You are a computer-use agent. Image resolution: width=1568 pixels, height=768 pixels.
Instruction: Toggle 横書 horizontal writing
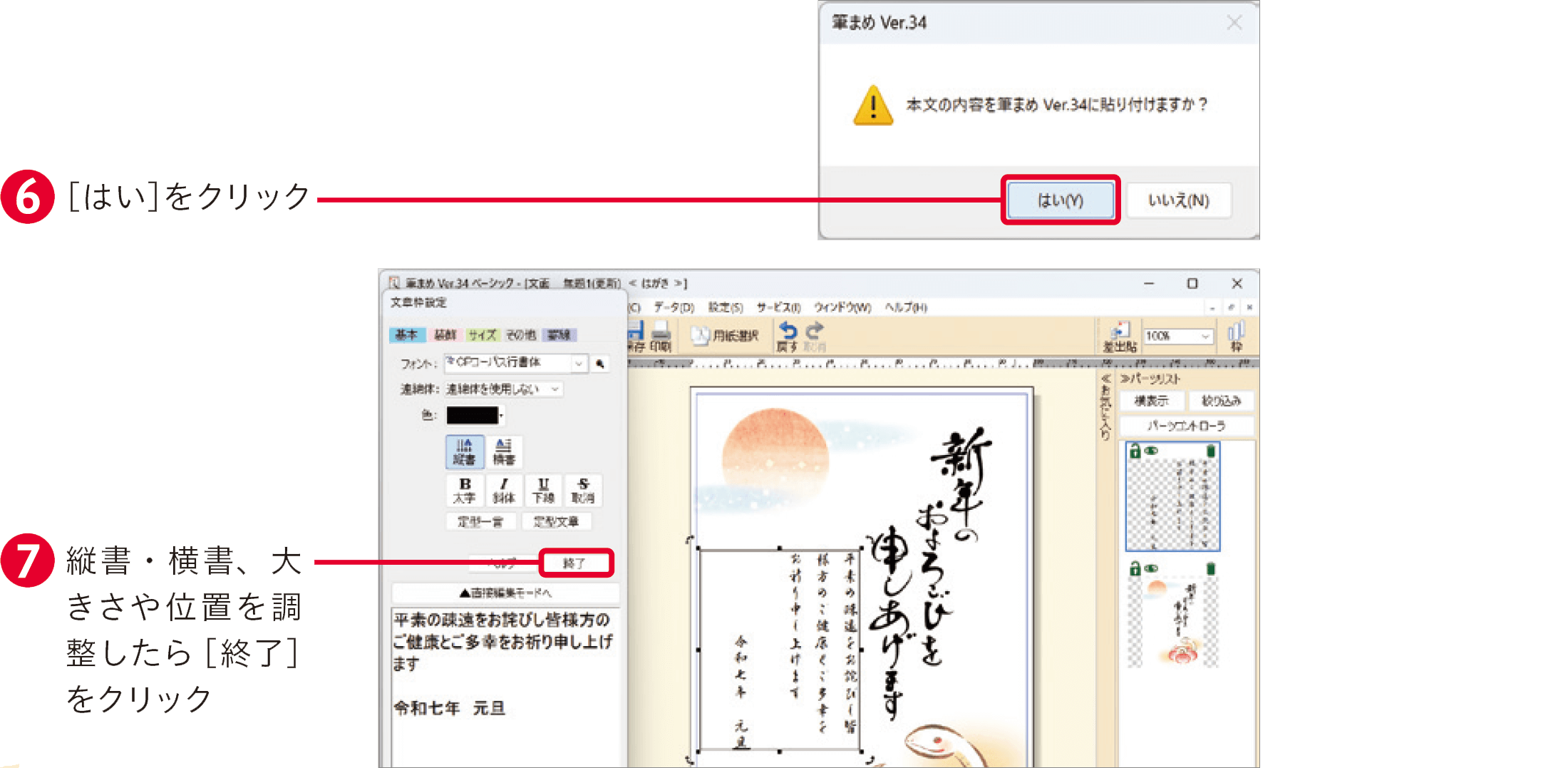pyautogui.click(x=504, y=452)
